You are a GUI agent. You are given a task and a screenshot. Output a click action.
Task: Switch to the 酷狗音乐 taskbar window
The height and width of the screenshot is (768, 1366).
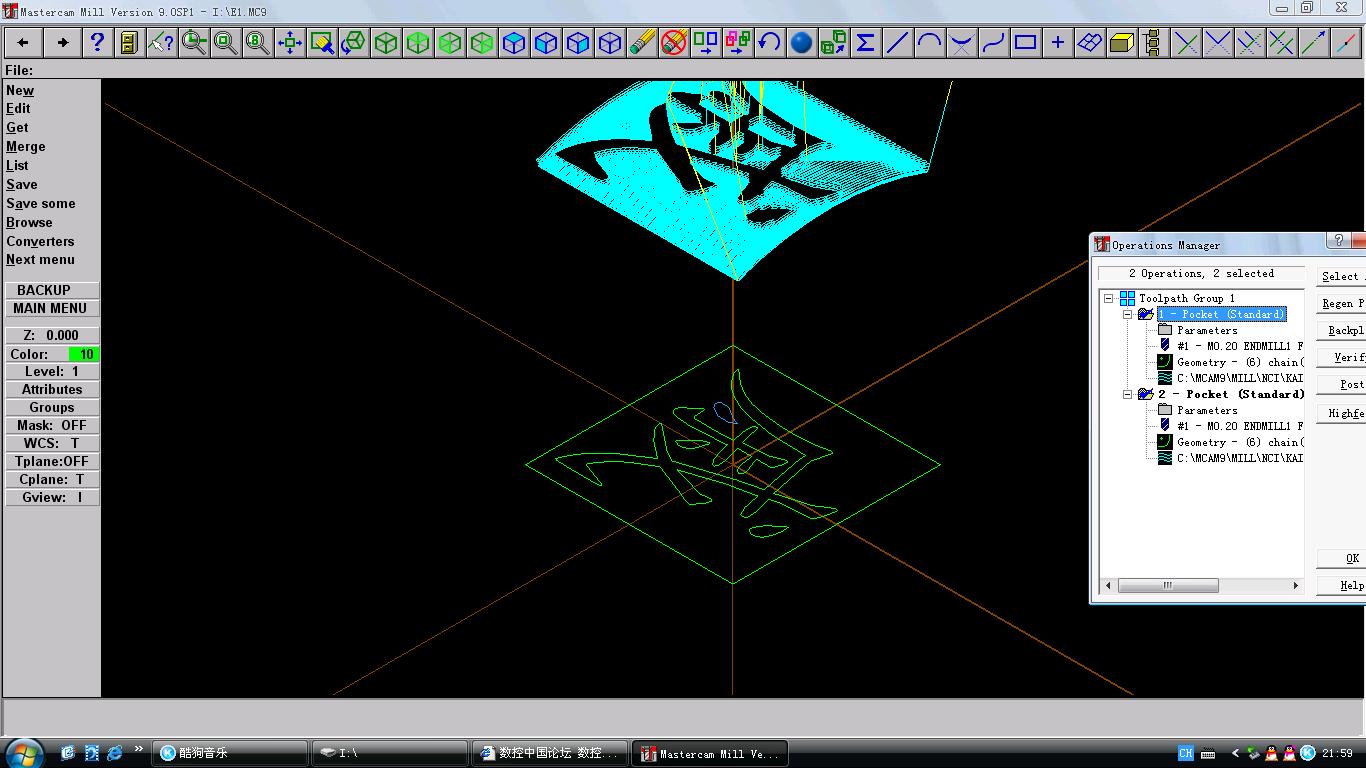pos(230,753)
